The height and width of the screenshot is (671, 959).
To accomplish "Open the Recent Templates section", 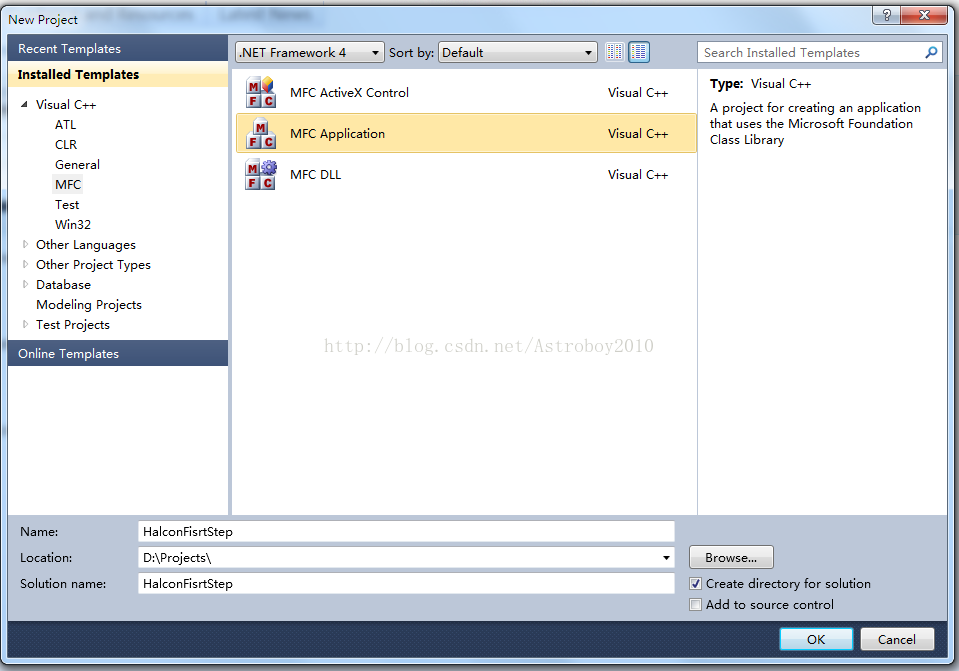I will pyautogui.click(x=118, y=48).
